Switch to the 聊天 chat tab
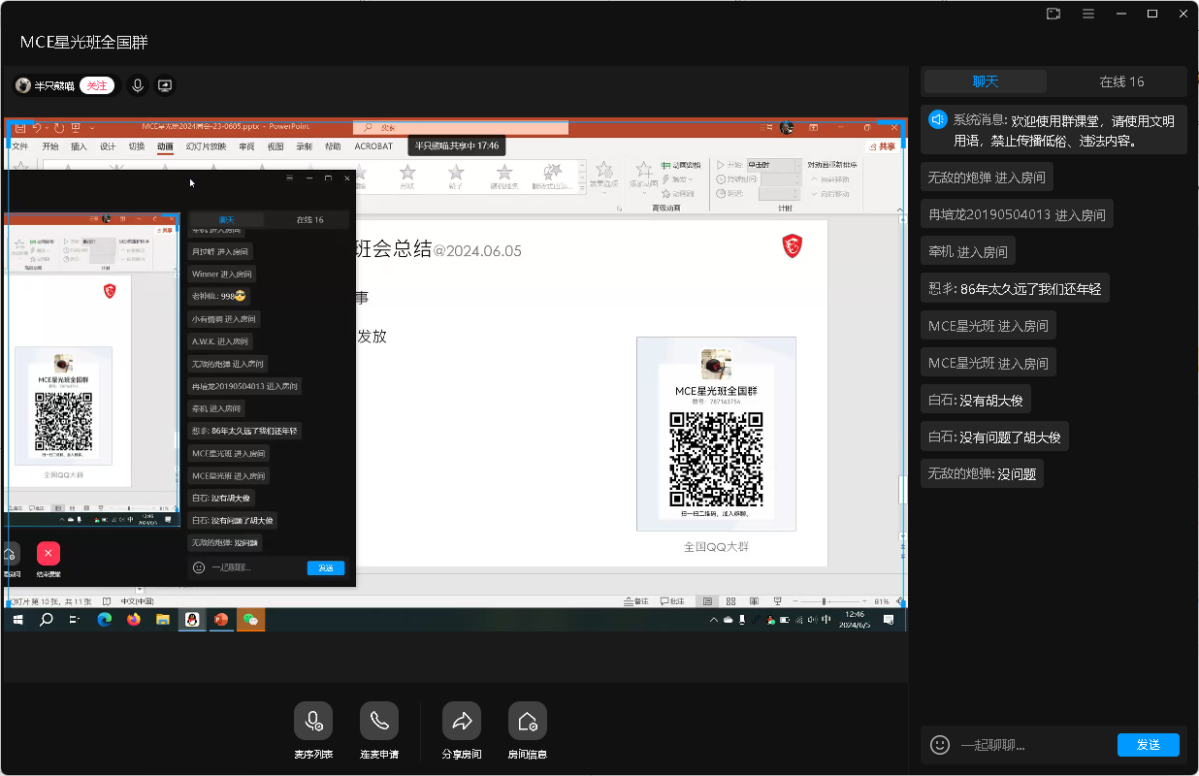The height and width of the screenshot is (776, 1199). click(x=986, y=82)
